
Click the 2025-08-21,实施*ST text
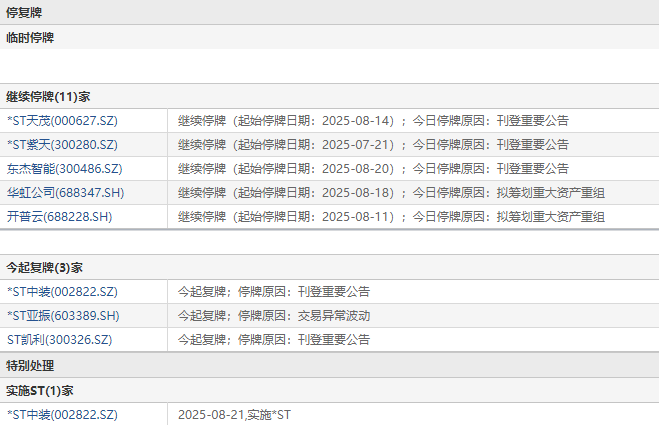pos(234,415)
